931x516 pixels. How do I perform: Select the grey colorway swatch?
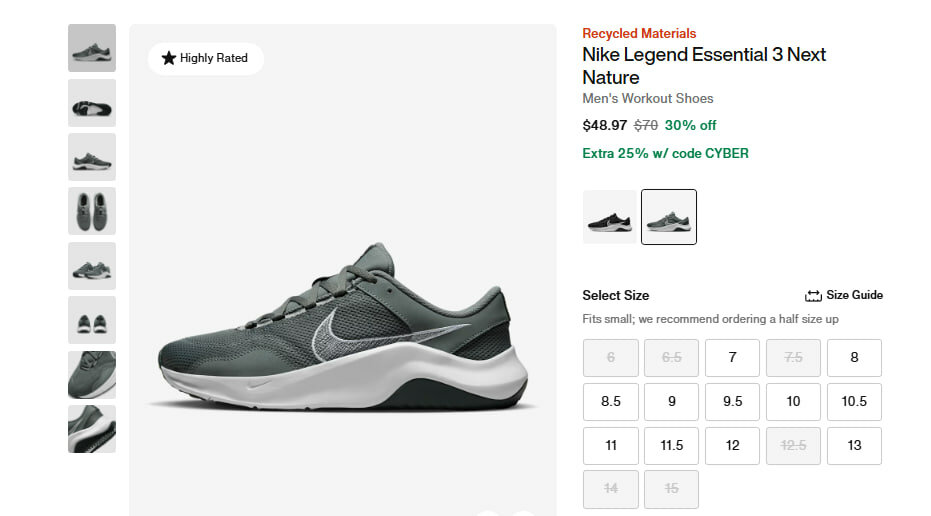tap(669, 217)
